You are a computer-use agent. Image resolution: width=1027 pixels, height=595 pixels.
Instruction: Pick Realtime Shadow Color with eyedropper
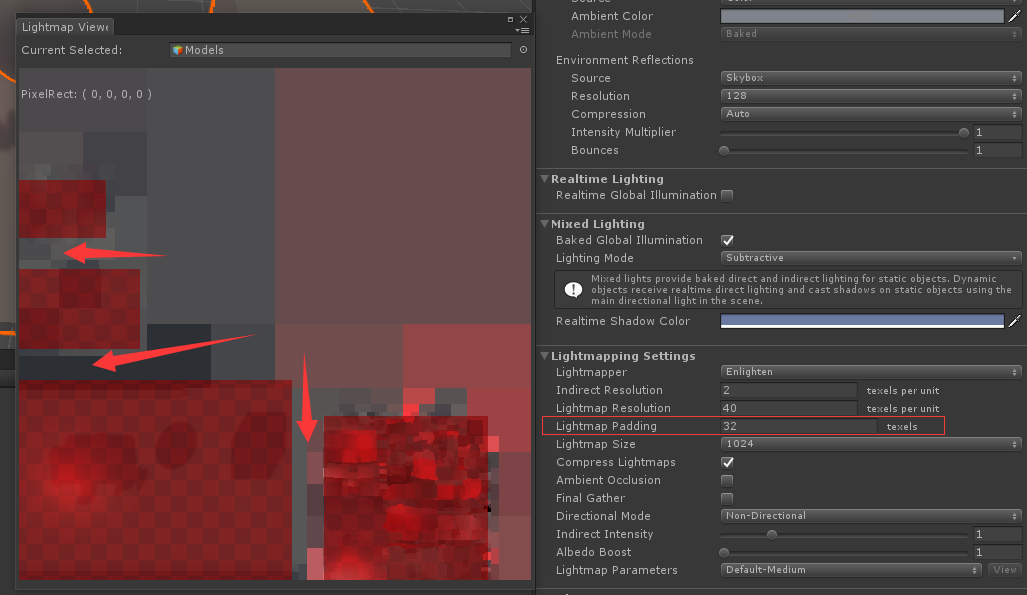(x=1015, y=321)
